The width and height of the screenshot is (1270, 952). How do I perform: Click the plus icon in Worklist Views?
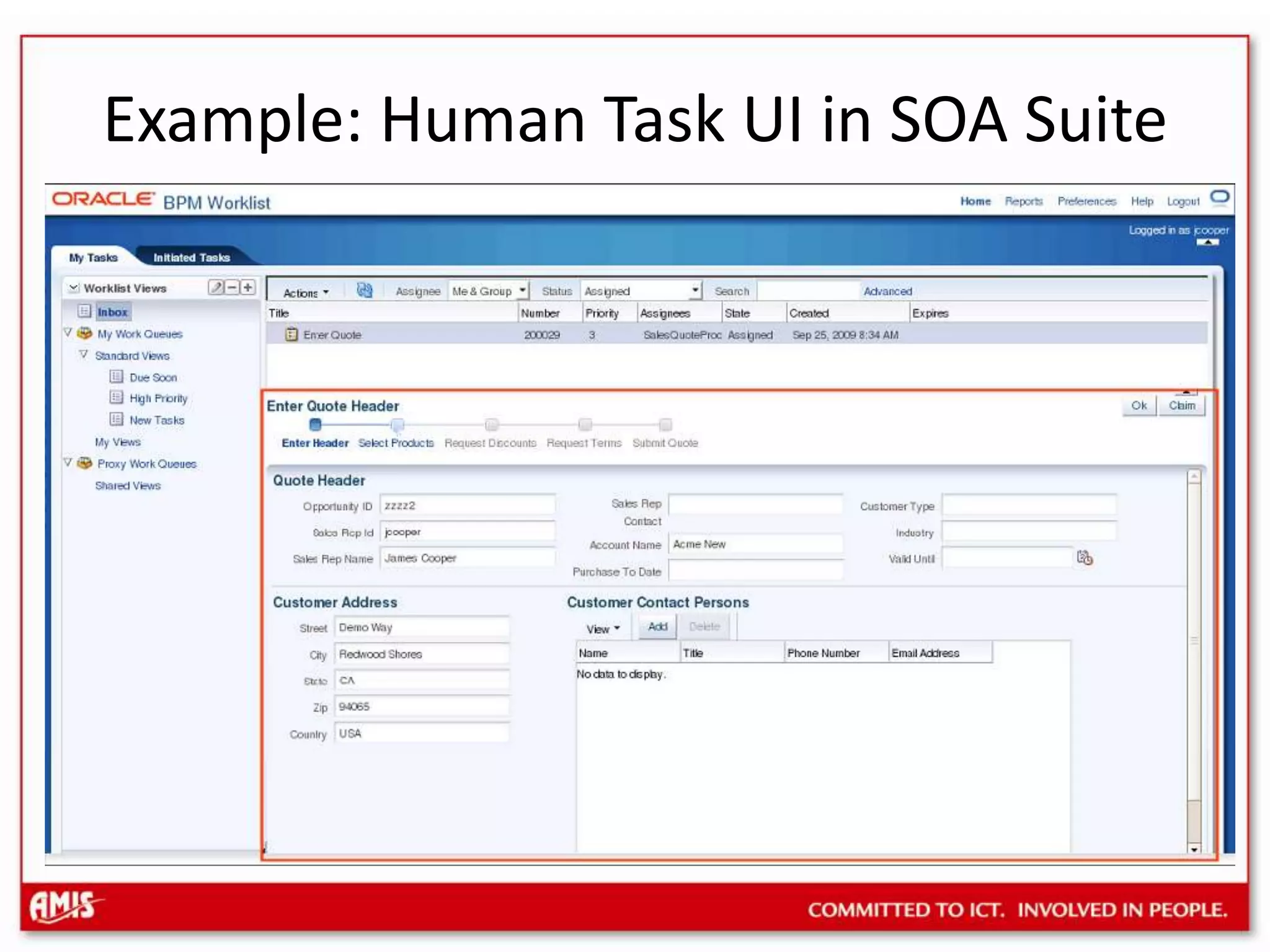pyautogui.click(x=247, y=287)
